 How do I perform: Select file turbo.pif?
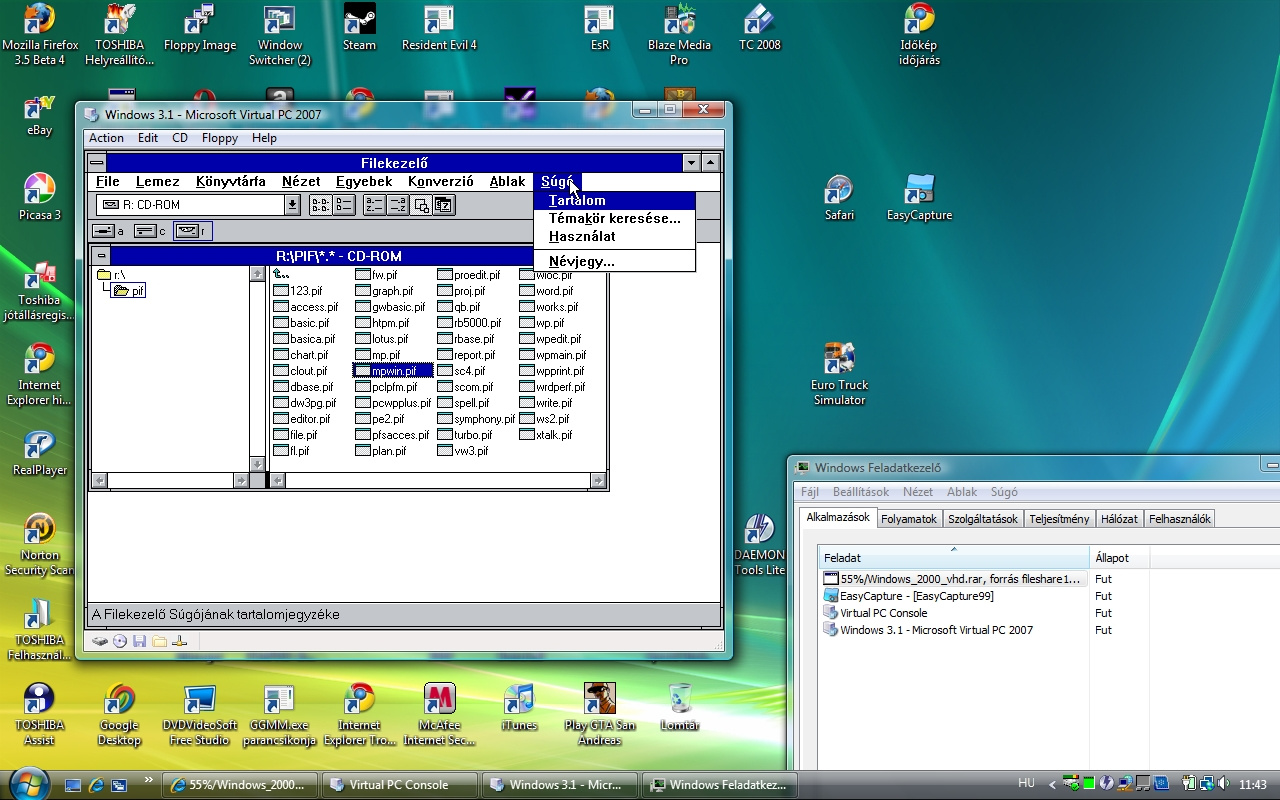[x=465, y=435]
